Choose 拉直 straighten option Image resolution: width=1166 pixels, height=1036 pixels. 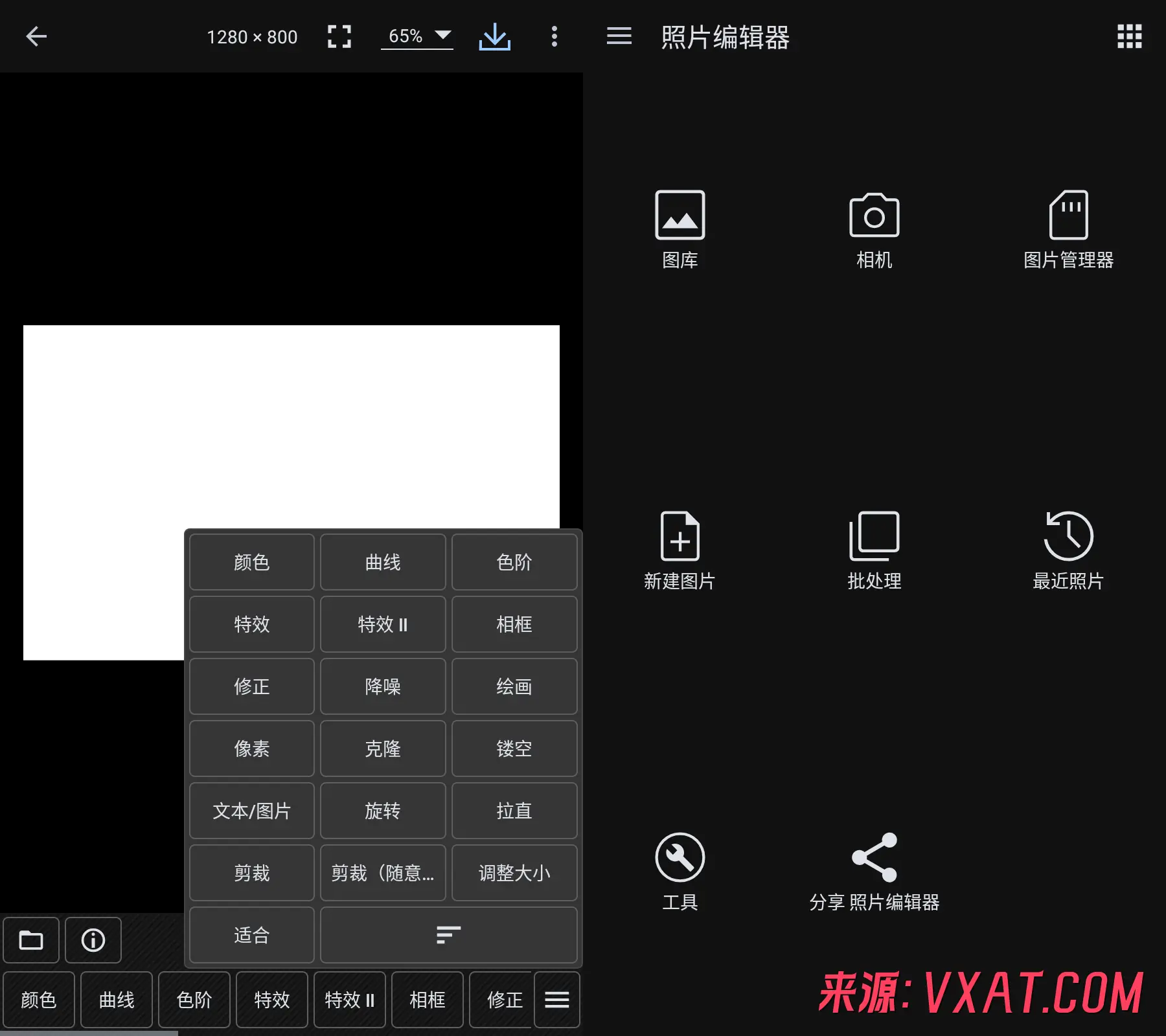tap(514, 811)
